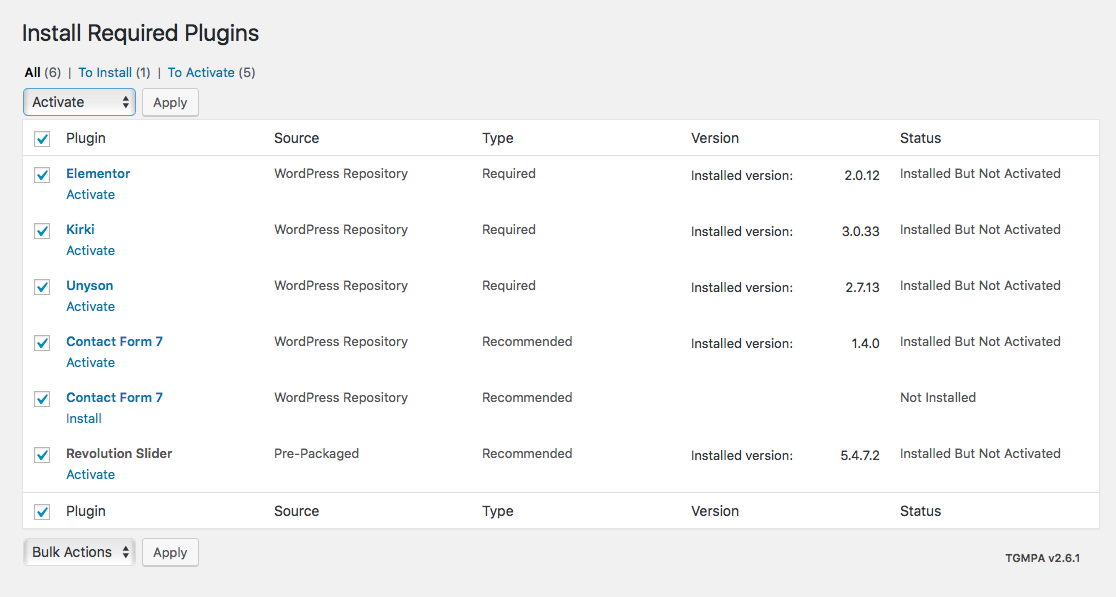Filter list by To Install tab
This screenshot has width=1116, height=597.
pos(105,73)
